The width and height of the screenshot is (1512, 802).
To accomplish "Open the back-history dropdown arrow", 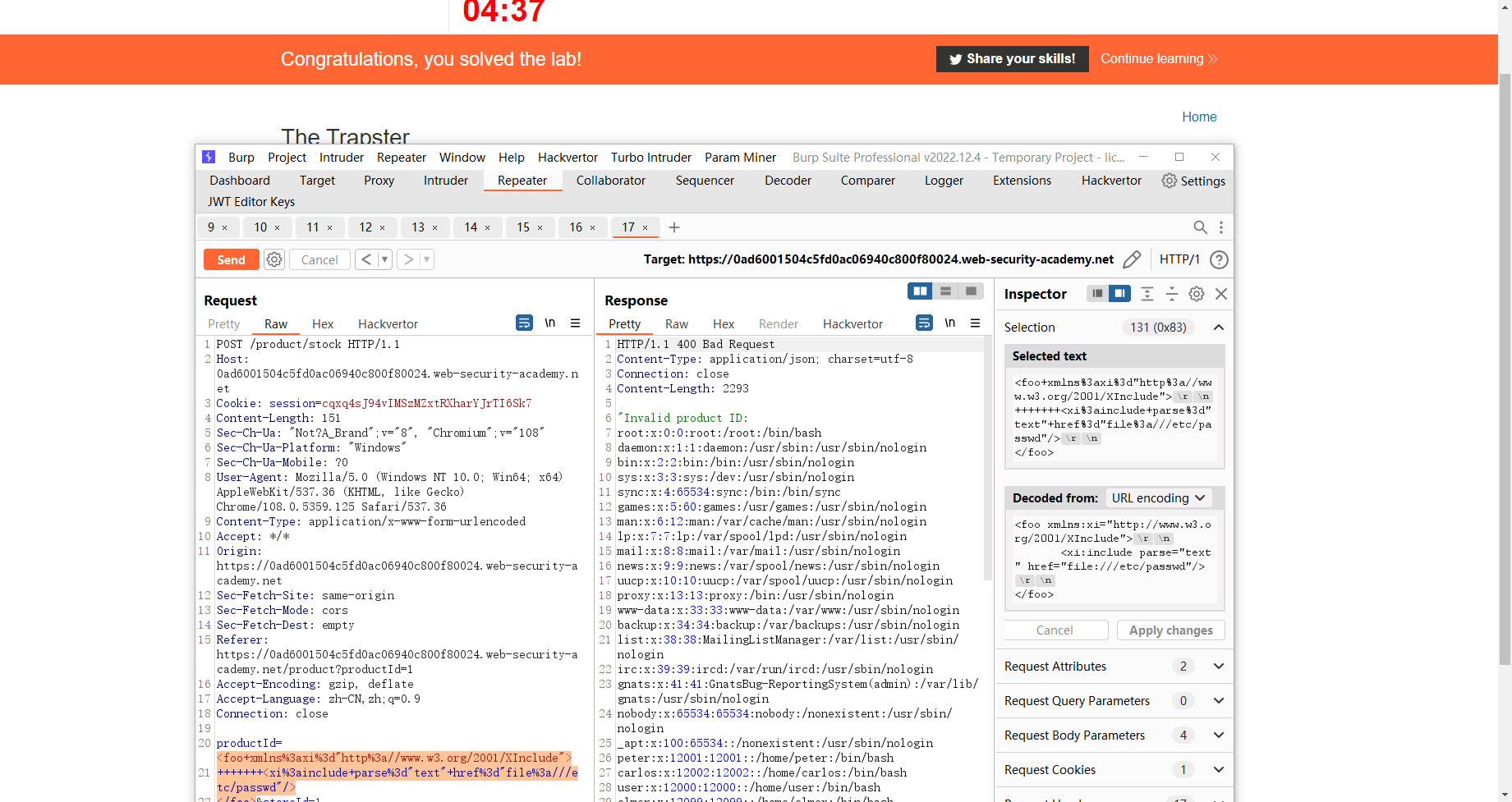I will (x=384, y=259).
